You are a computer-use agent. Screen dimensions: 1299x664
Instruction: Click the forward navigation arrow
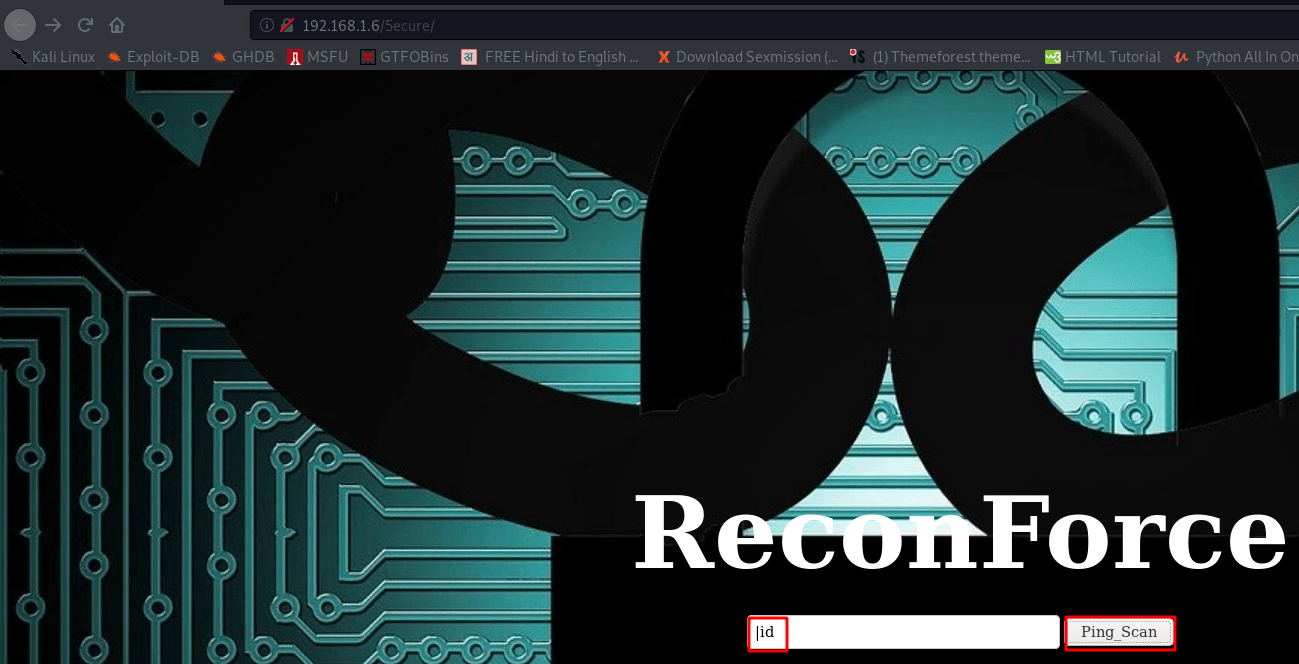[53, 25]
